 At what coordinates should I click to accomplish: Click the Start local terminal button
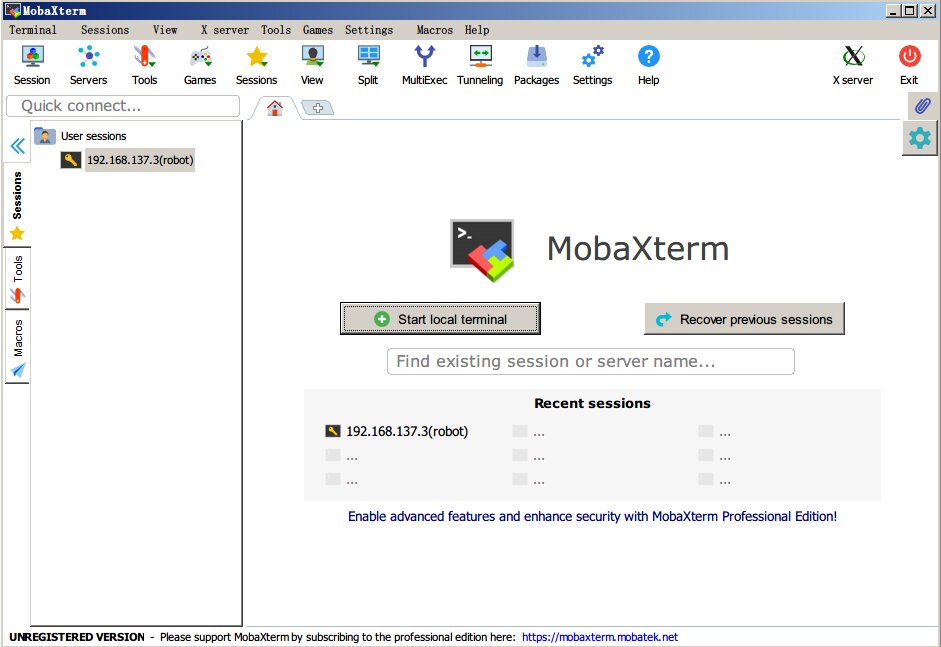(440, 319)
